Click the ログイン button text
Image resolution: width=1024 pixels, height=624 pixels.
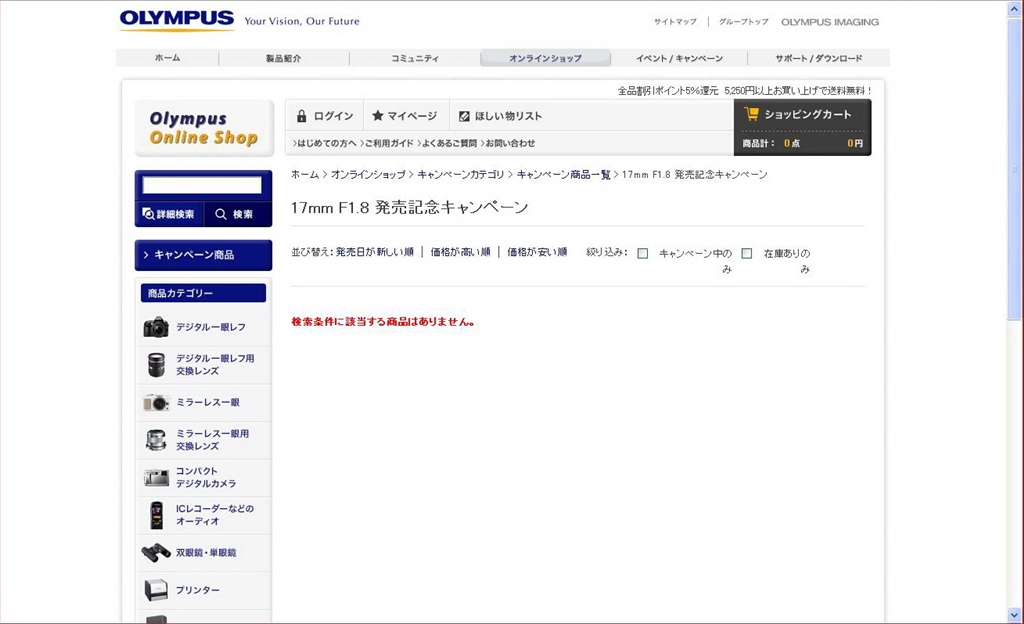pyautogui.click(x=333, y=116)
